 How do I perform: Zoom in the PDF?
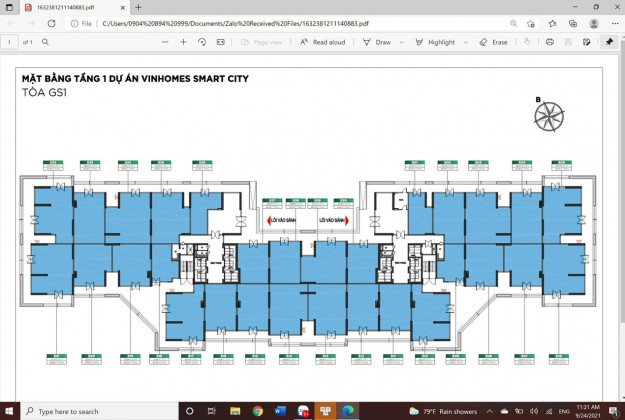[183, 42]
